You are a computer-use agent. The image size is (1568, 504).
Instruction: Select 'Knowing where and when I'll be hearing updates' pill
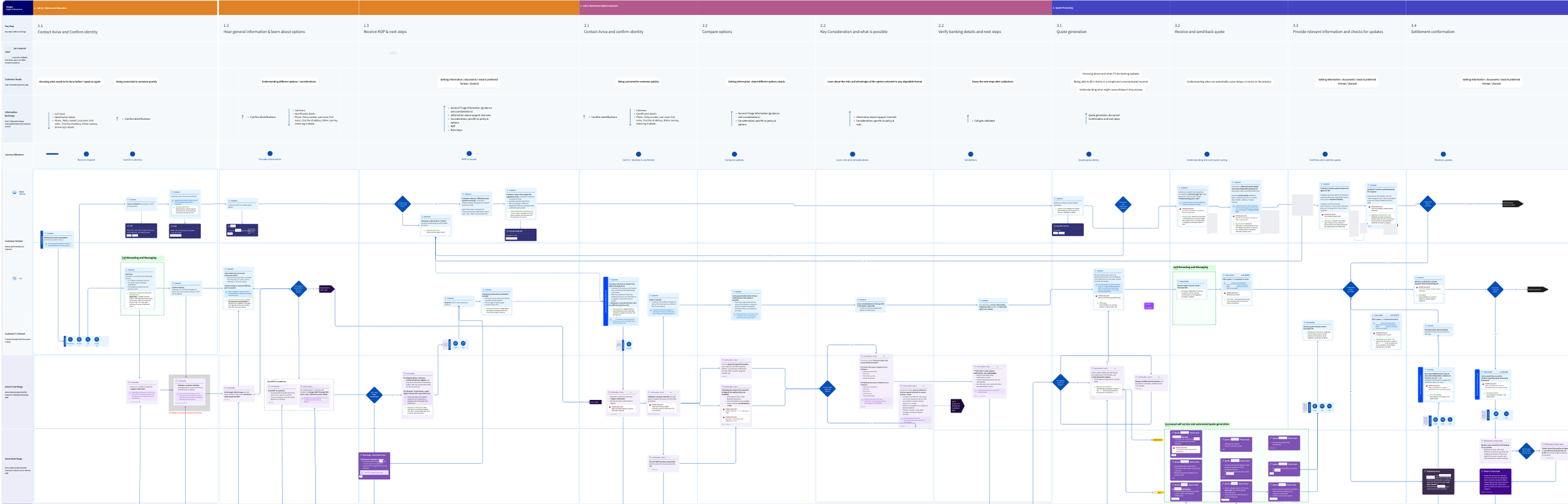[x=1111, y=73]
